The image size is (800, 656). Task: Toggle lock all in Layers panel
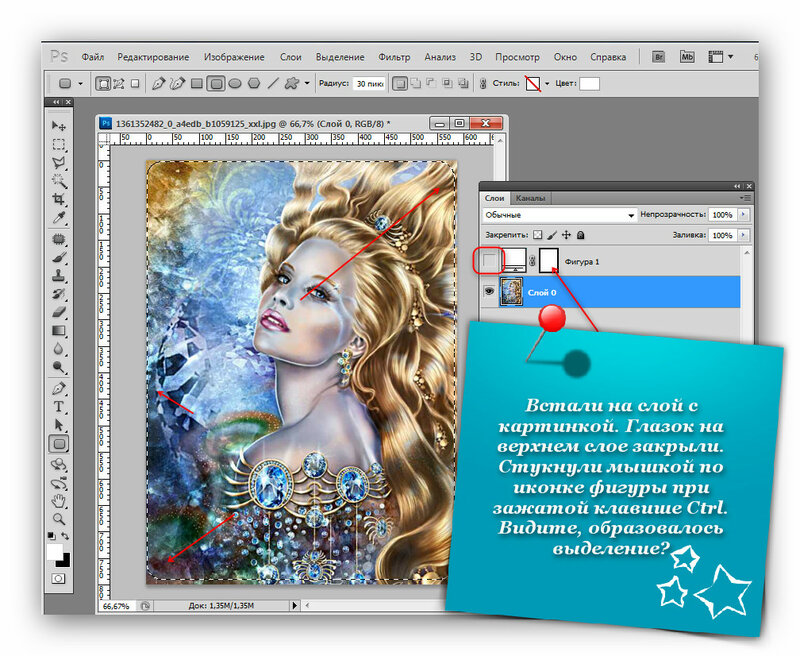coord(581,235)
